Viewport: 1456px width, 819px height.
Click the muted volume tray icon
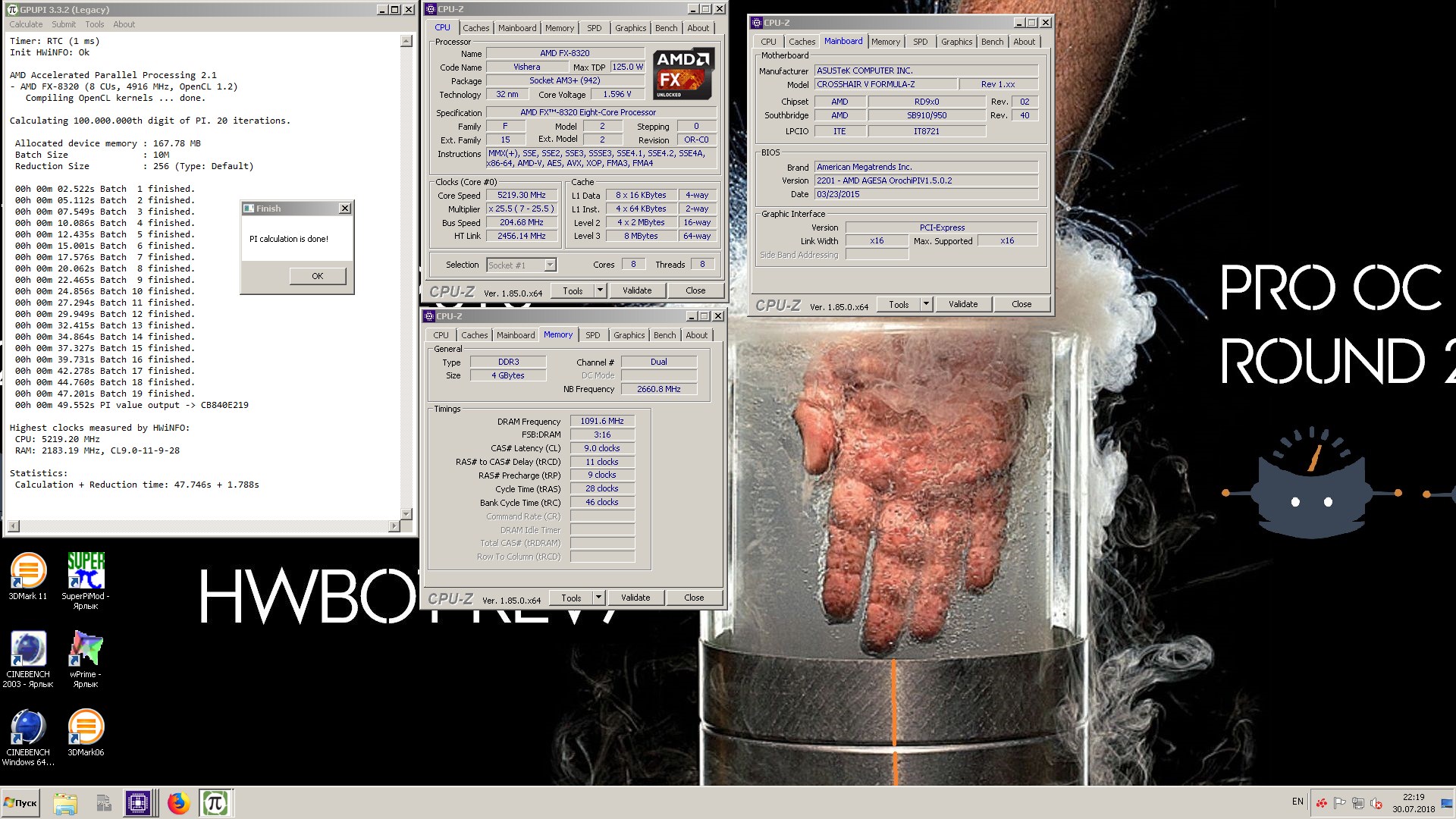click(1376, 803)
